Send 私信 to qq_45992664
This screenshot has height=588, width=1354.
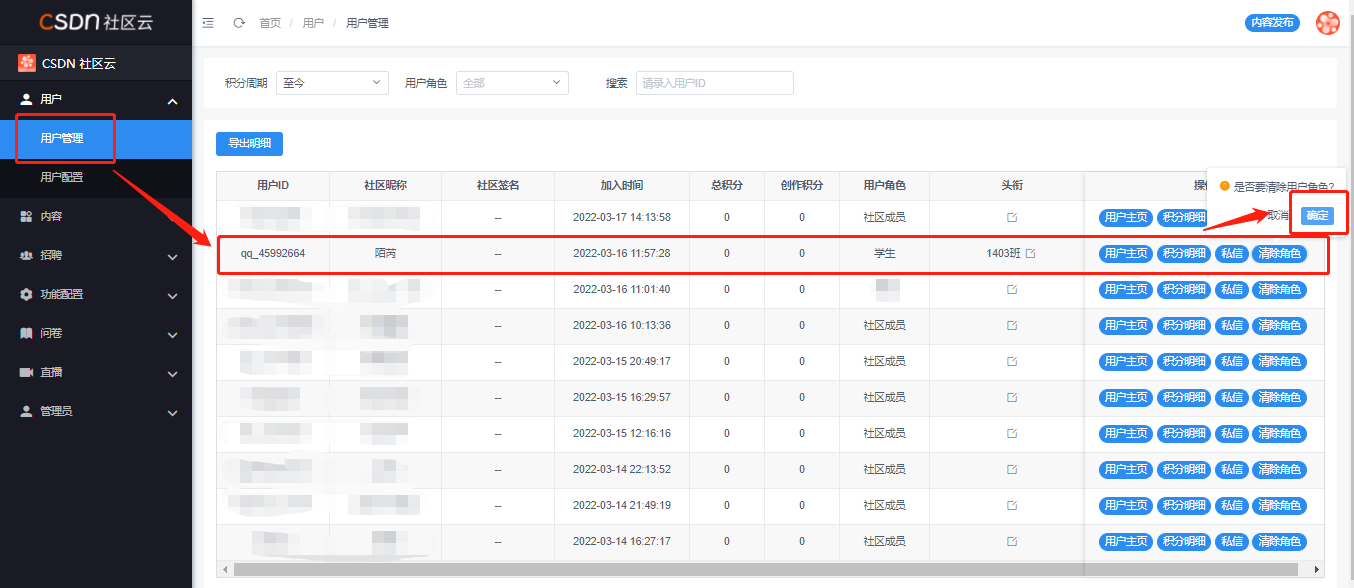click(1232, 253)
